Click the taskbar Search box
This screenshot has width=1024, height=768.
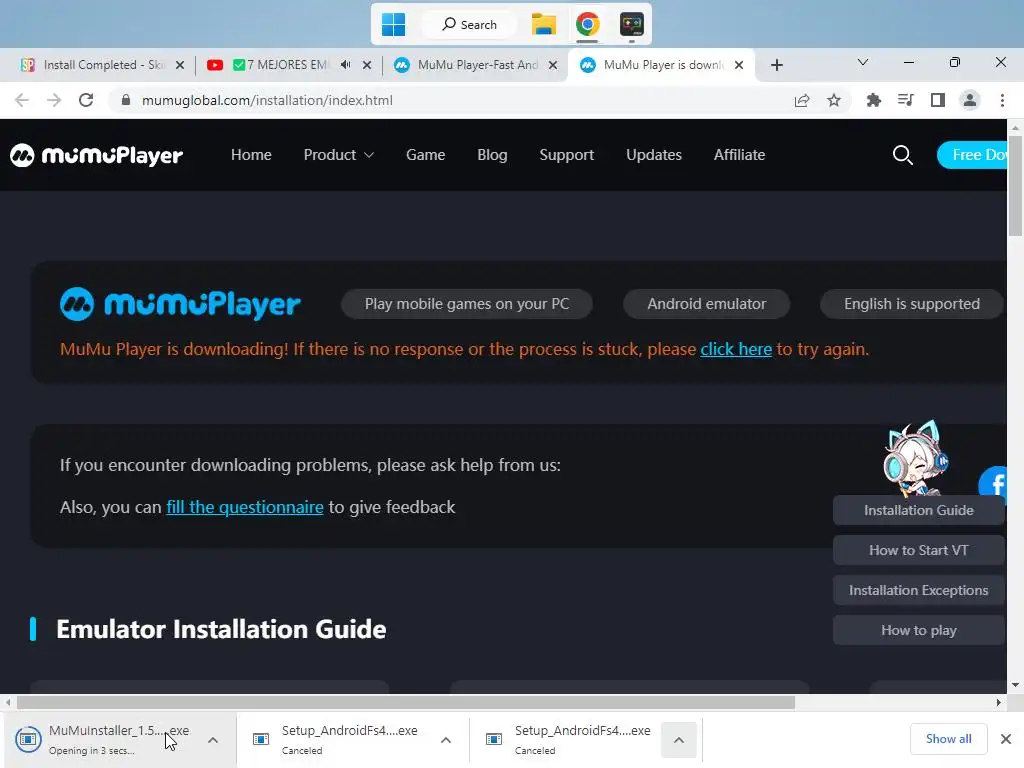pyautogui.click(x=470, y=25)
